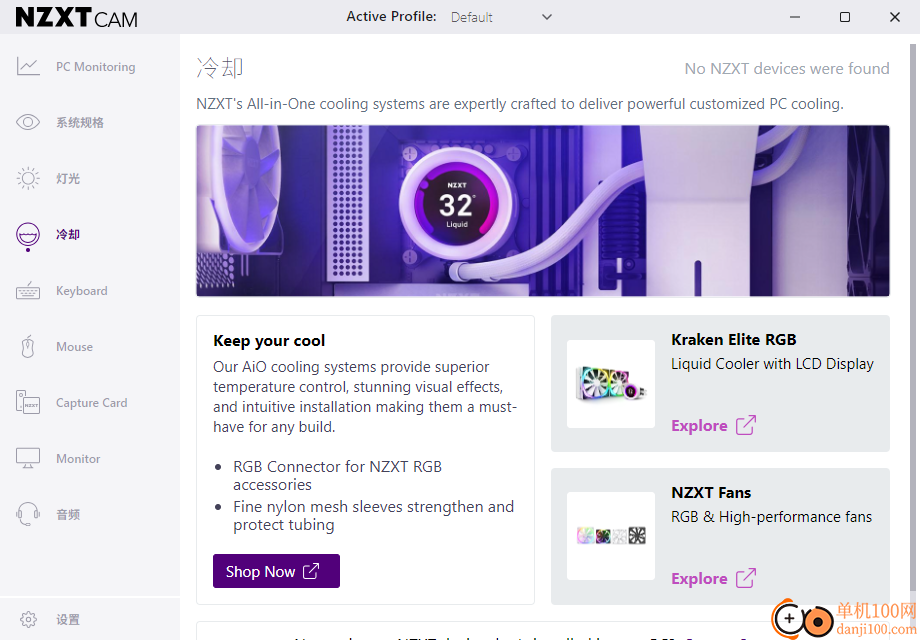Screen dimensions: 920x640
Task: Navigate to Mouse section label
Action: point(75,347)
